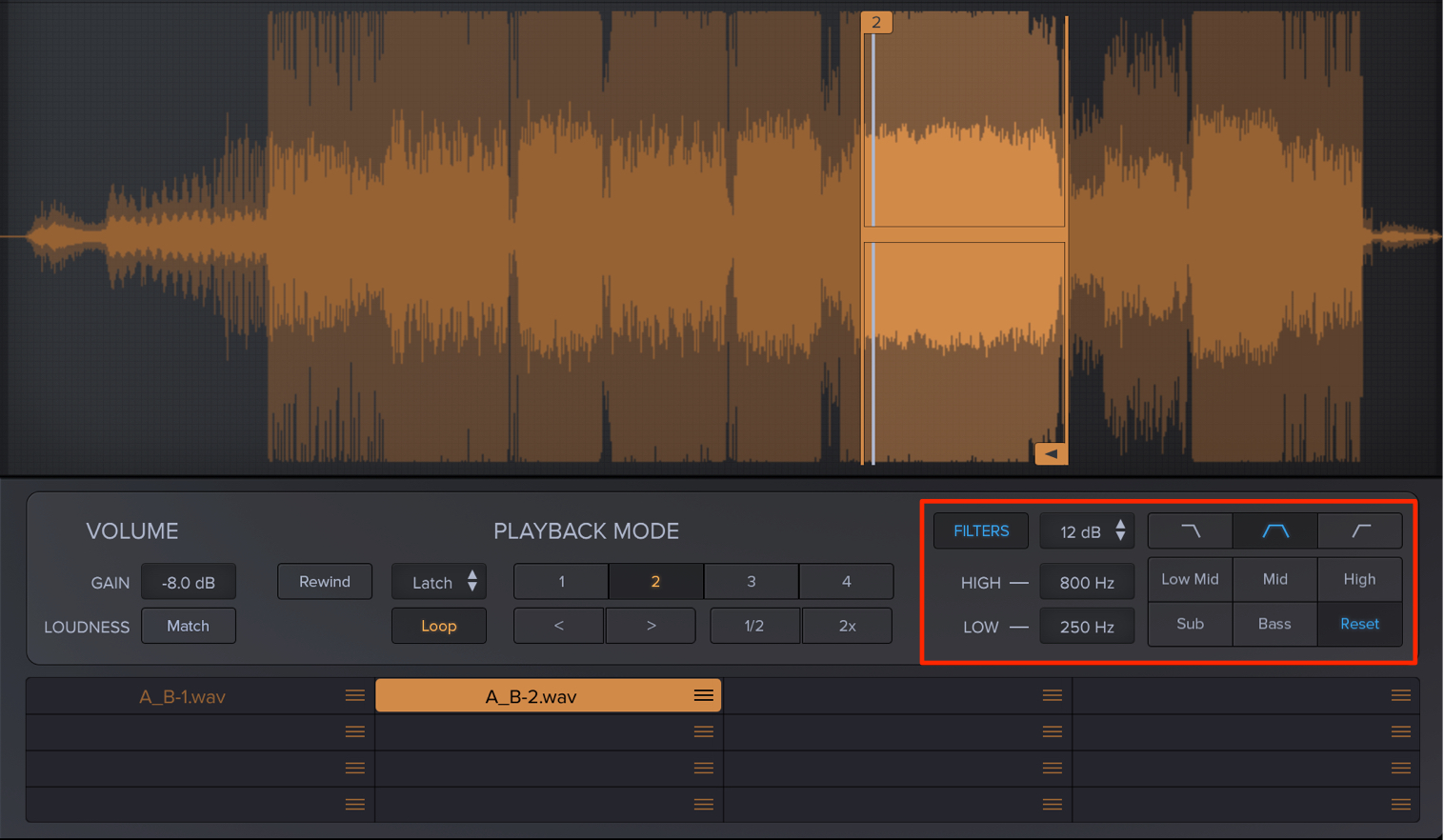
Task: Click the Rewind button
Action: [x=325, y=582]
